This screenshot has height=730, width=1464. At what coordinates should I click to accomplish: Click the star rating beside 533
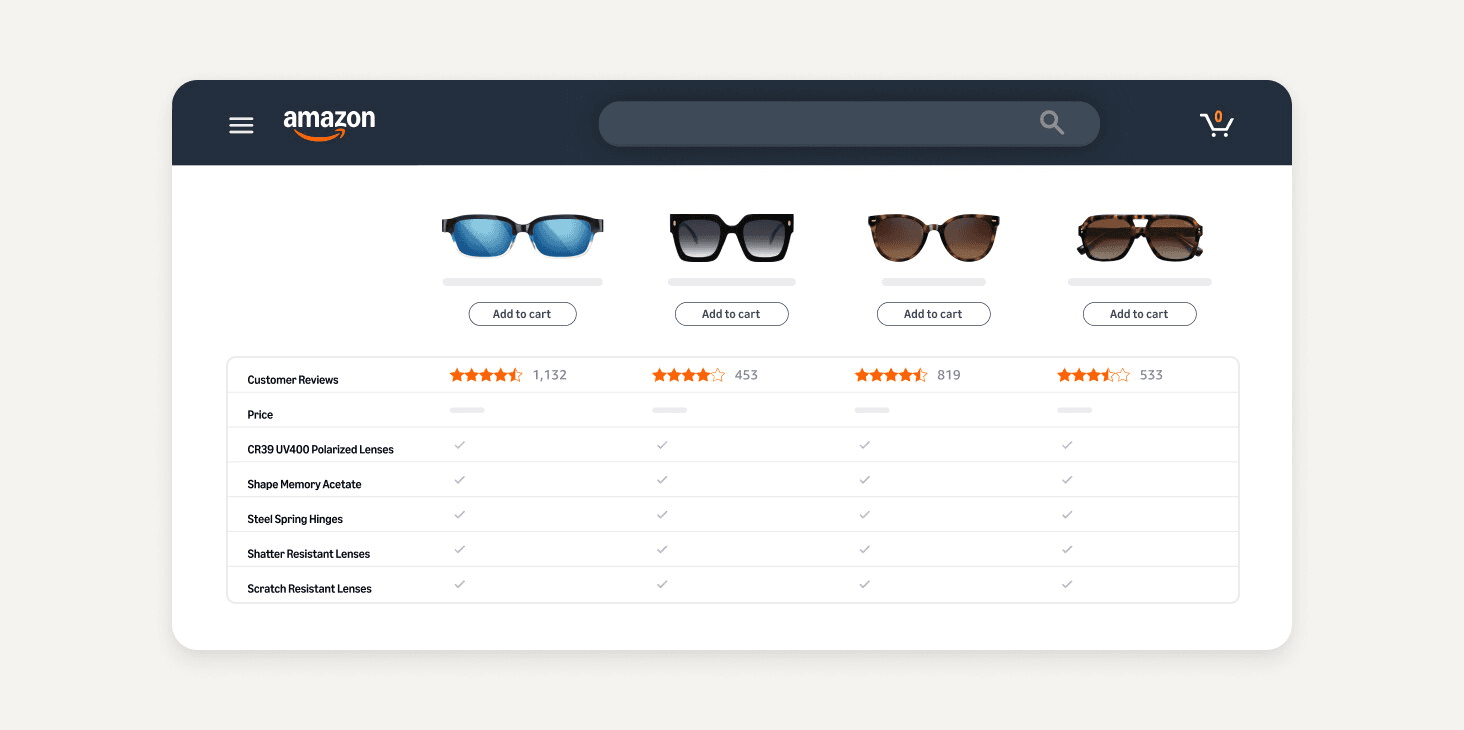tap(1094, 375)
